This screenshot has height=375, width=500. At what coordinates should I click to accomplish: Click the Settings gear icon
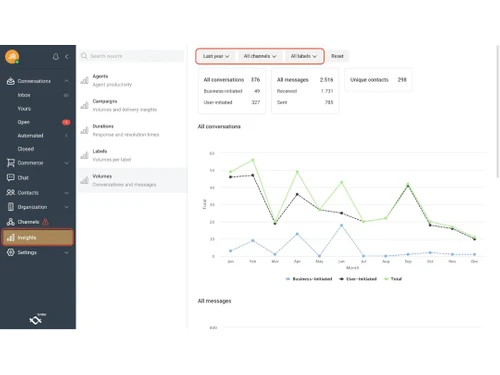(x=11, y=252)
